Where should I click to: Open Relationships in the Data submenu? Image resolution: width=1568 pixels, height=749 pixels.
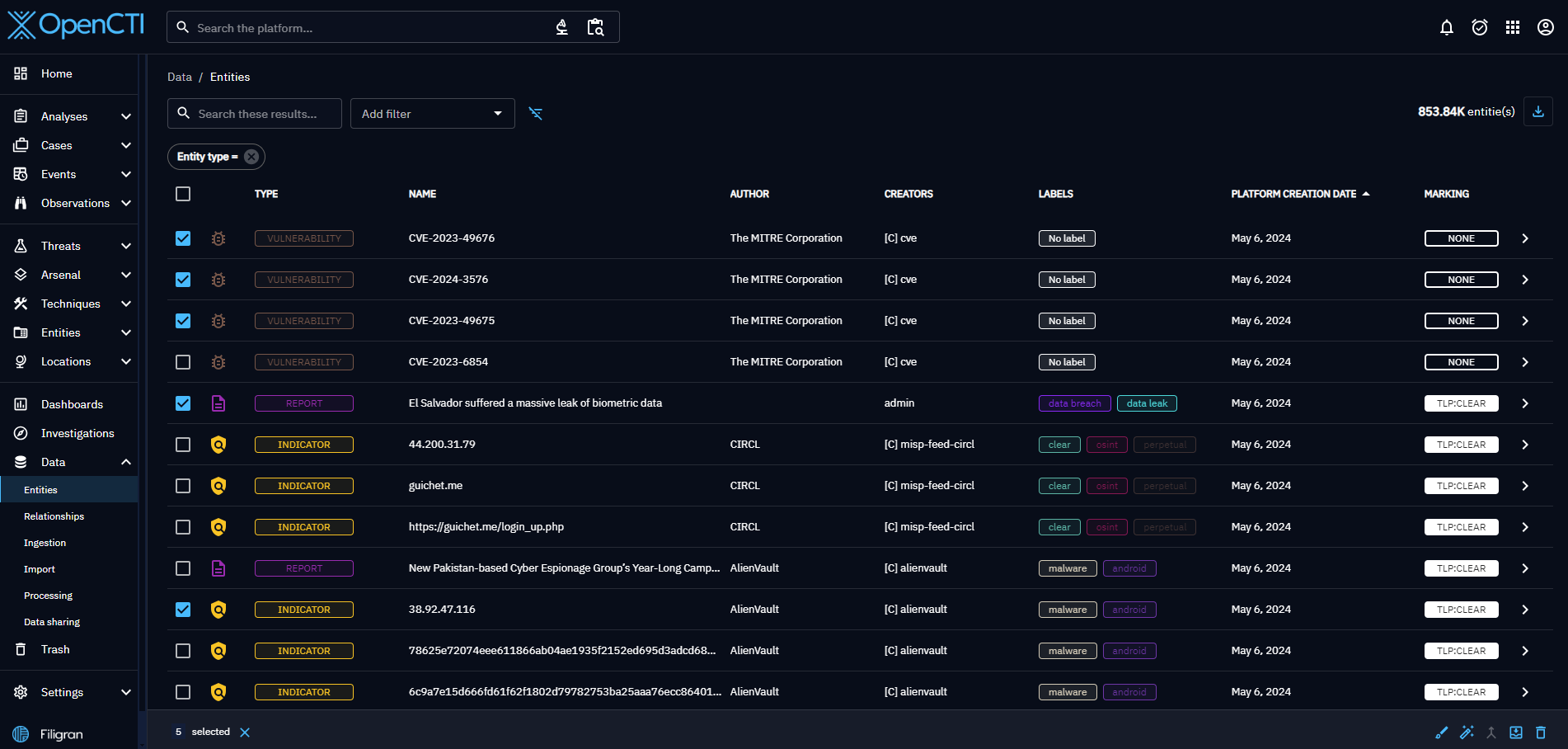(x=54, y=516)
